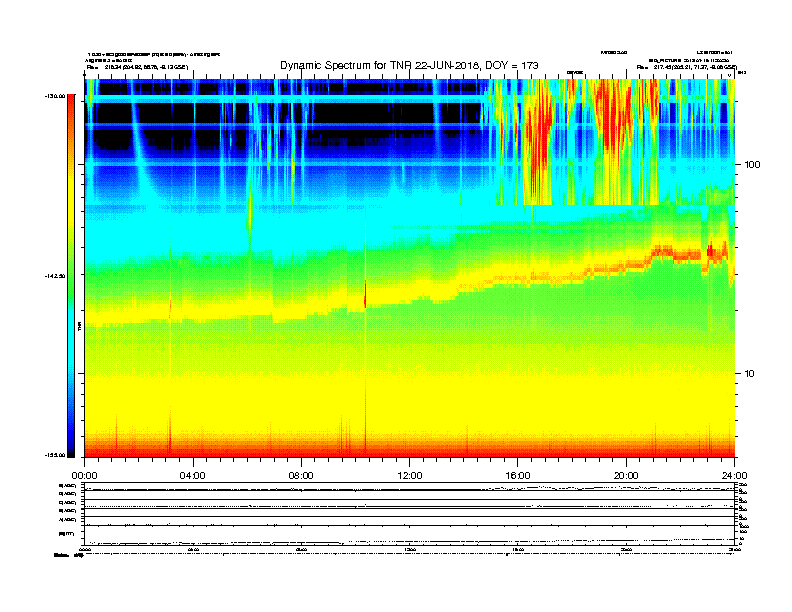Click the -130.00 color scale label

55,96
